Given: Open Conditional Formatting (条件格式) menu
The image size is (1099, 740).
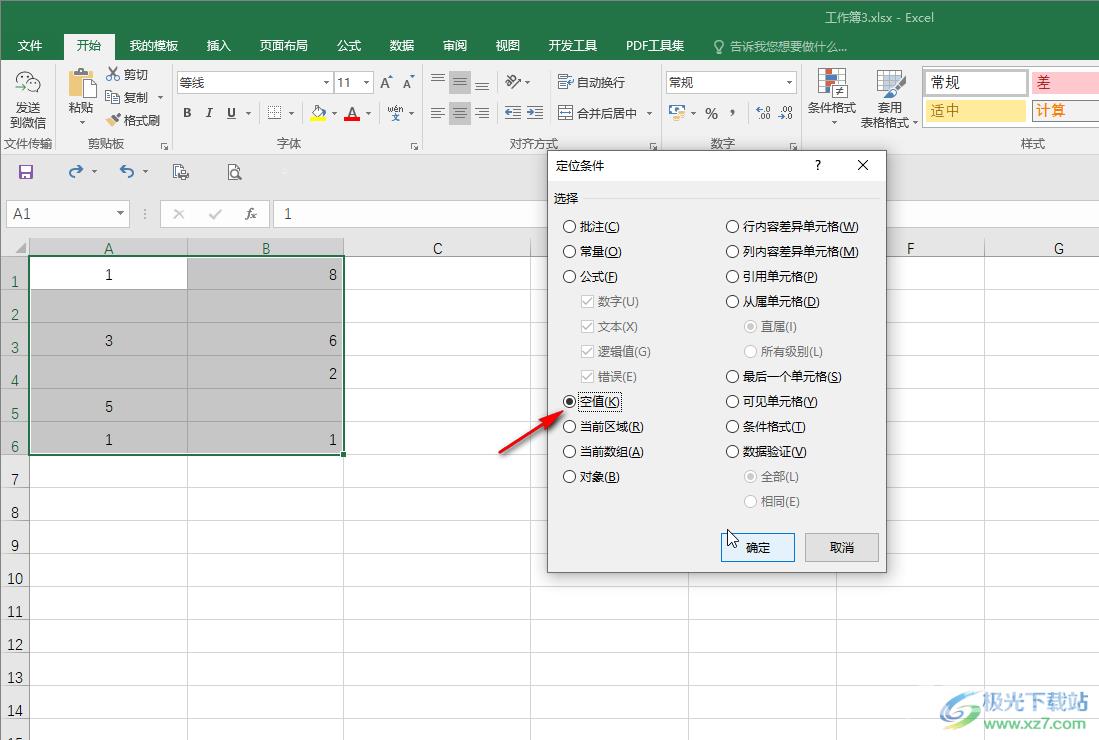Looking at the screenshot, I should click(x=832, y=97).
